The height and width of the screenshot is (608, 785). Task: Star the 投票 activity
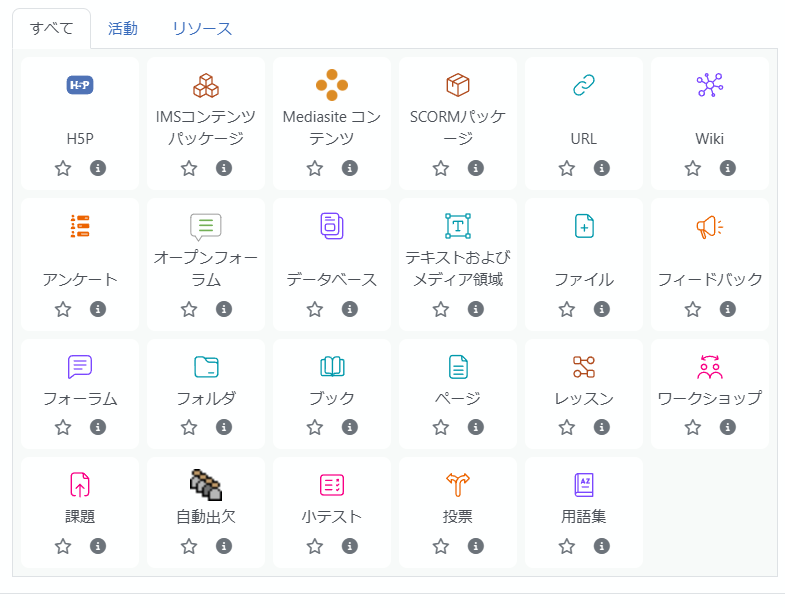point(441,546)
